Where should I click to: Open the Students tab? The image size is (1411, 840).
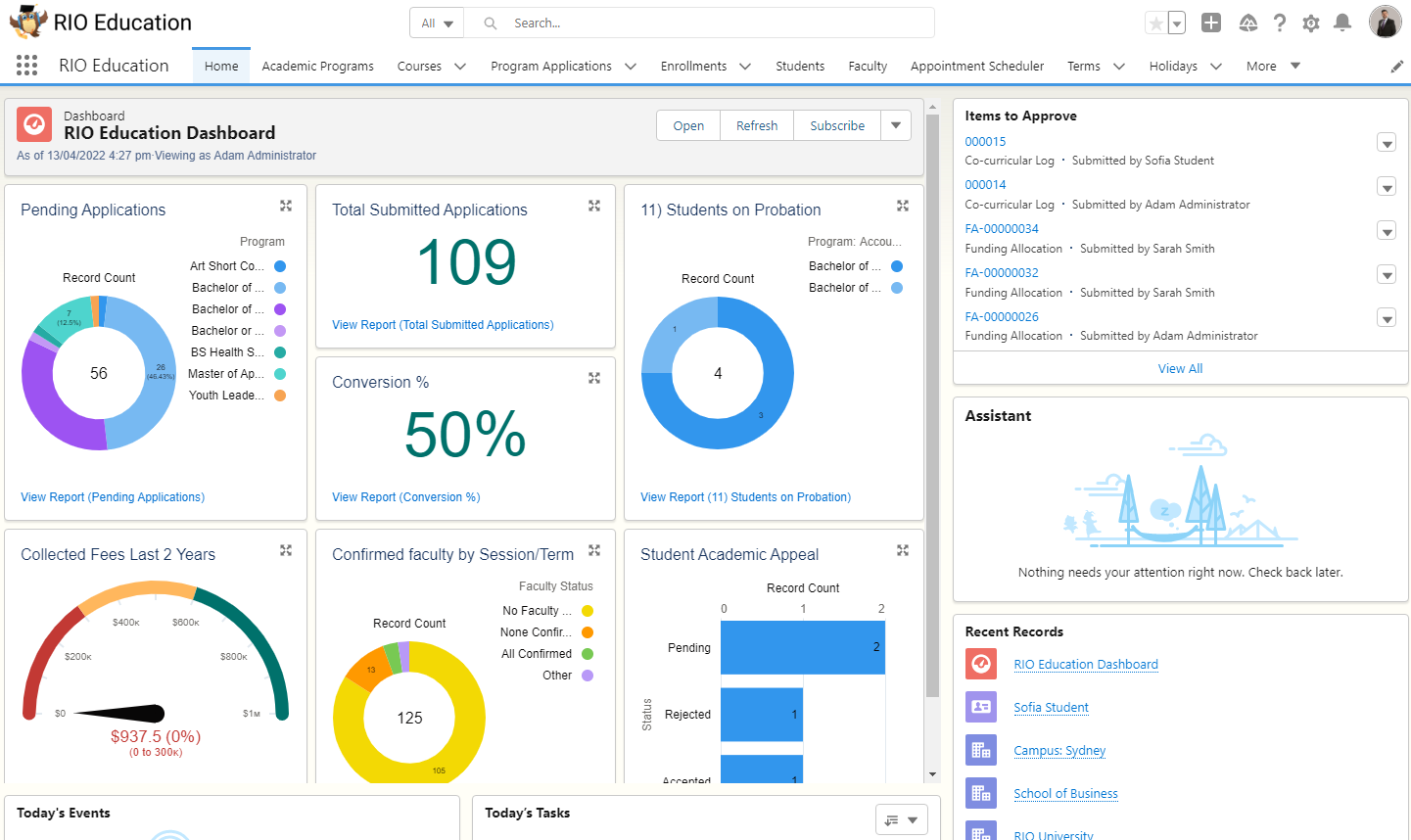point(799,67)
